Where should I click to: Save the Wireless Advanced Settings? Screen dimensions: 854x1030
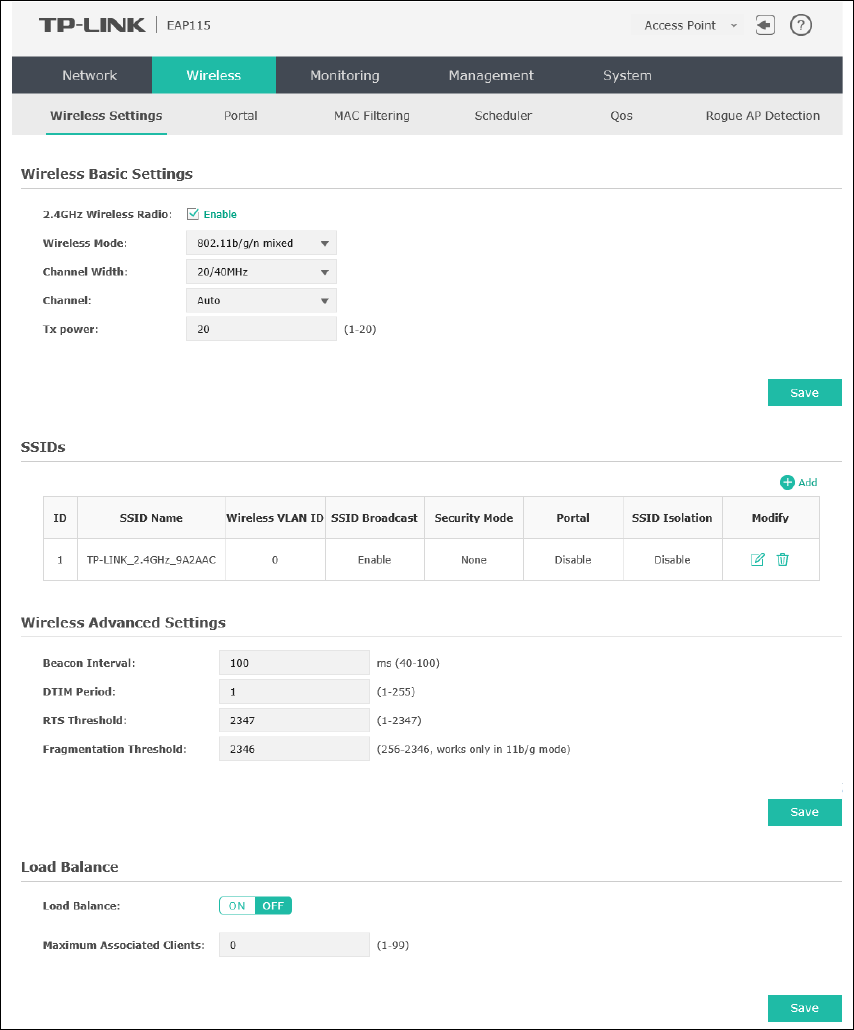[805, 813]
